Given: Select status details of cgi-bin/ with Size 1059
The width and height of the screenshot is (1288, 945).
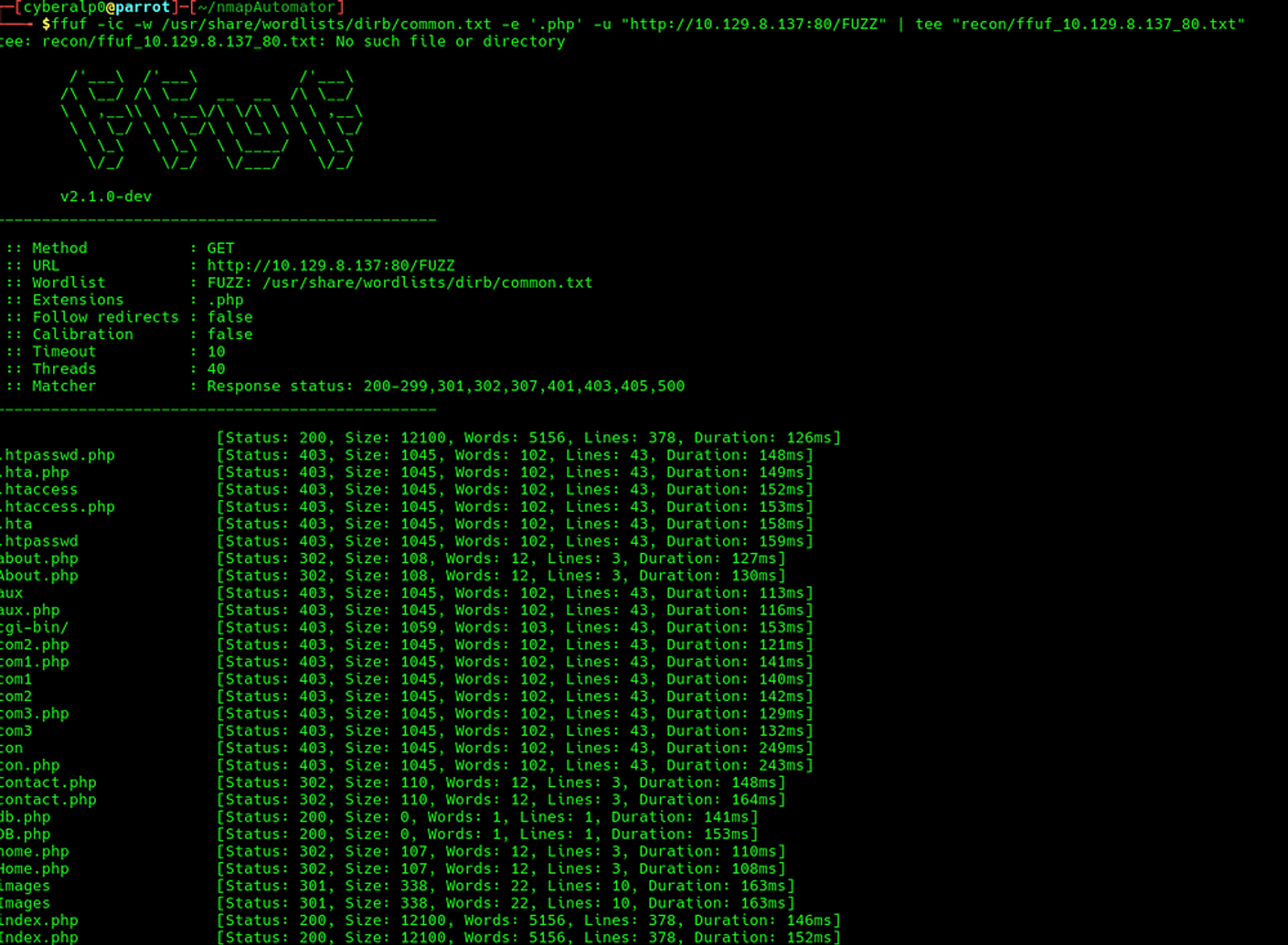Looking at the screenshot, I should [x=515, y=627].
